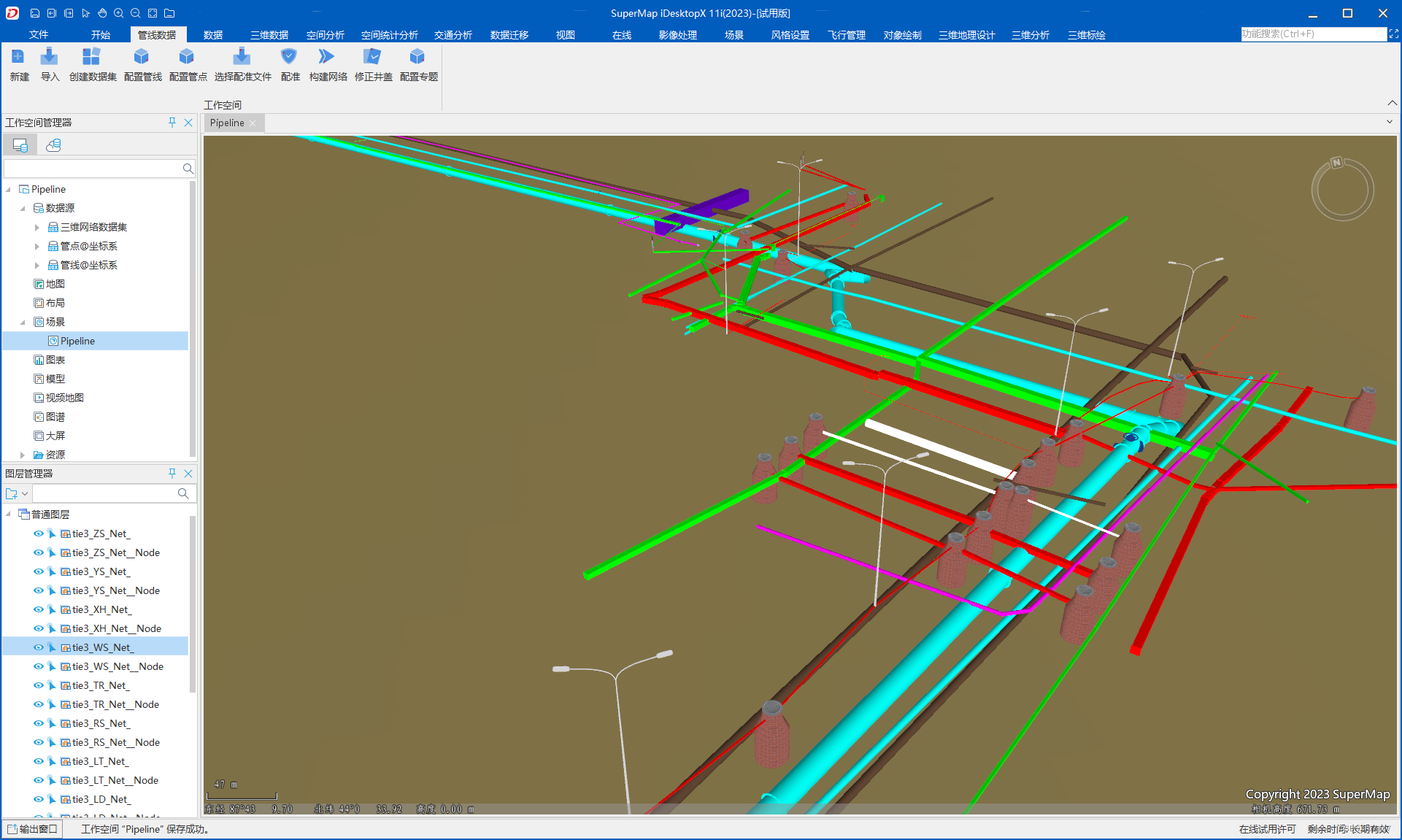Click the save icon in quick access toolbar
Viewport: 1402px width, 840px height.
tap(34, 13)
